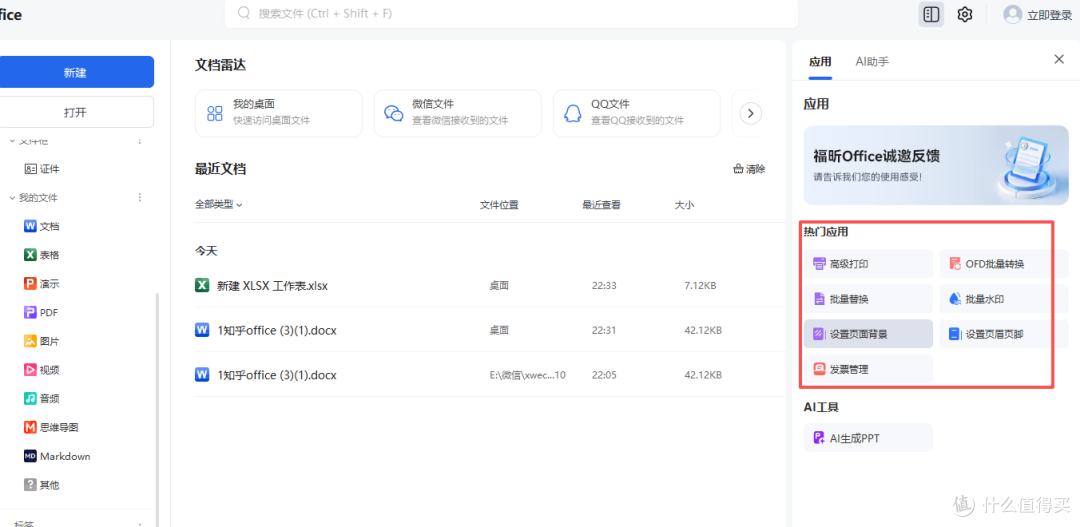
Task: Open the 我的文件 three-dot menu
Action: pyautogui.click(x=140, y=198)
